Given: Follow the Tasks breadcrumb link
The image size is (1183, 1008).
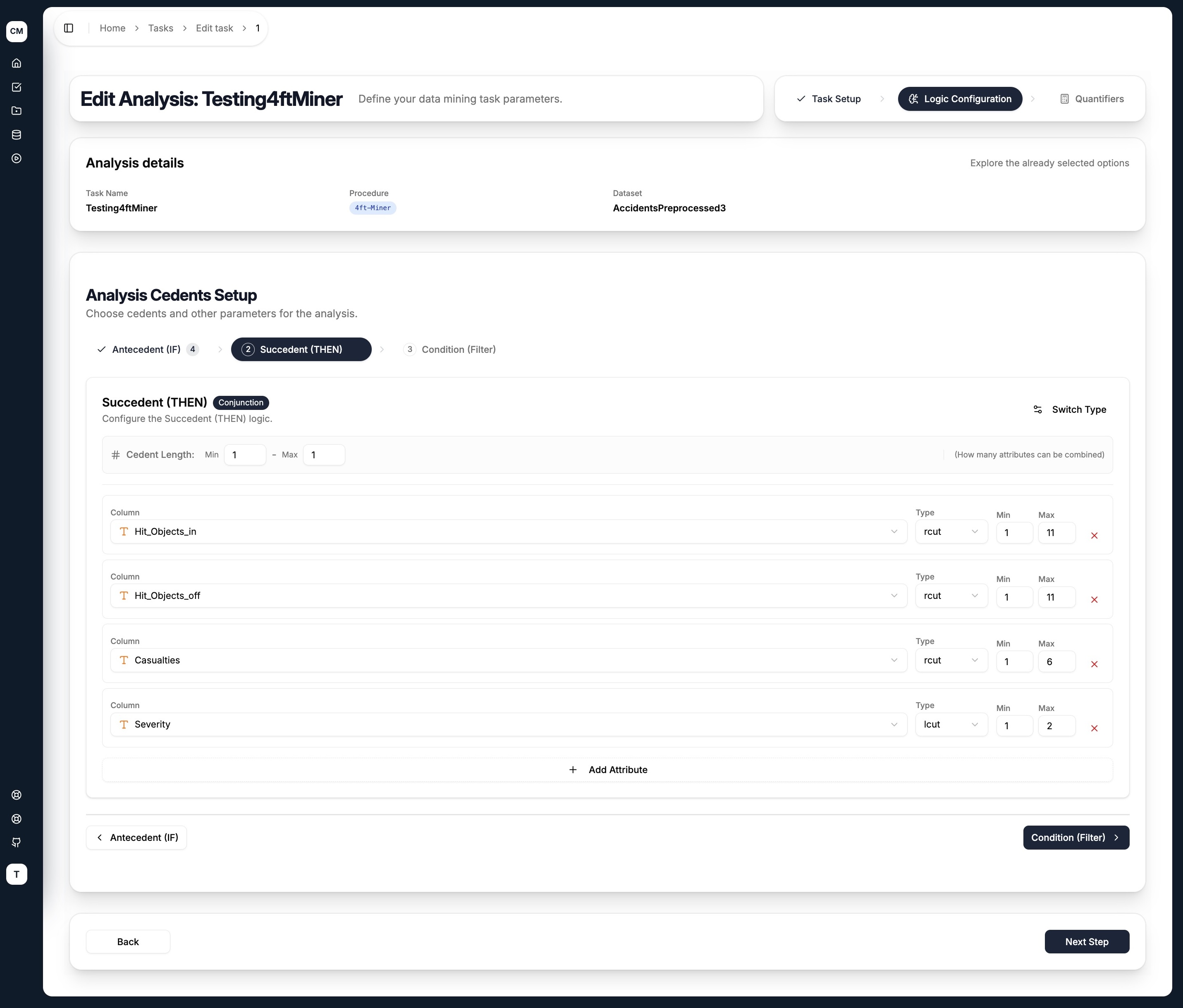Looking at the screenshot, I should pyautogui.click(x=160, y=28).
